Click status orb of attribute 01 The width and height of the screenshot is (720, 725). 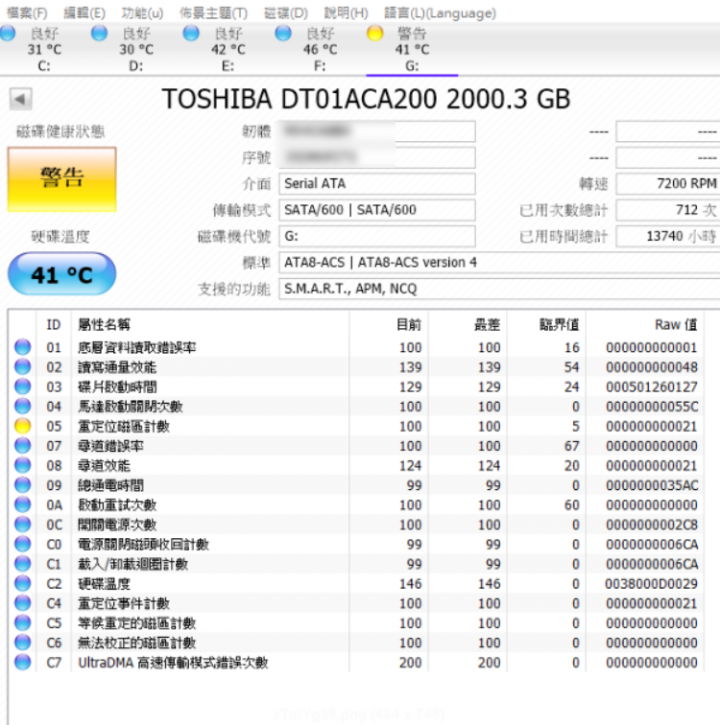click(23, 347)
